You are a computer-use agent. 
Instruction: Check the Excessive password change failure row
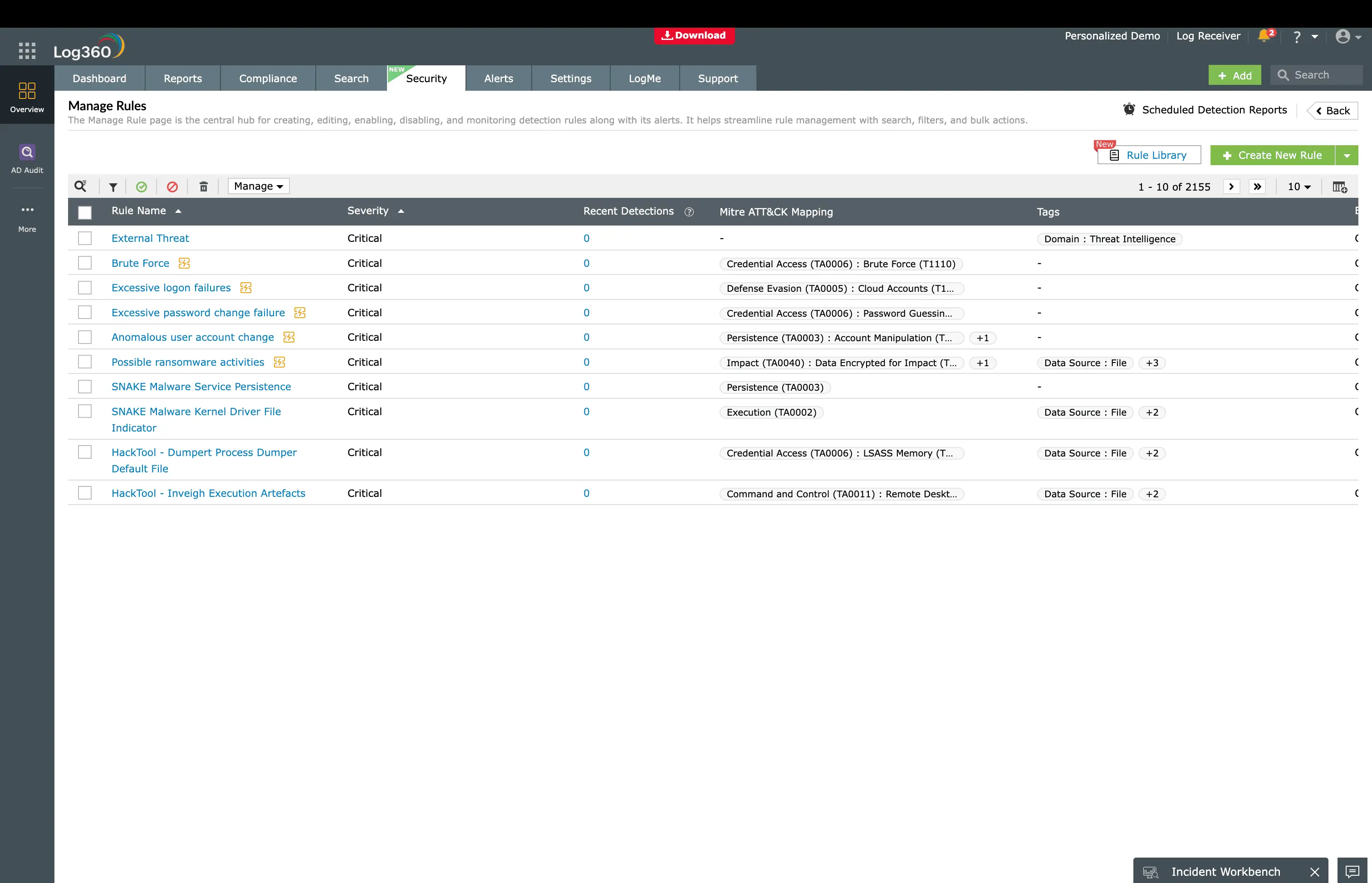[85, 312]
